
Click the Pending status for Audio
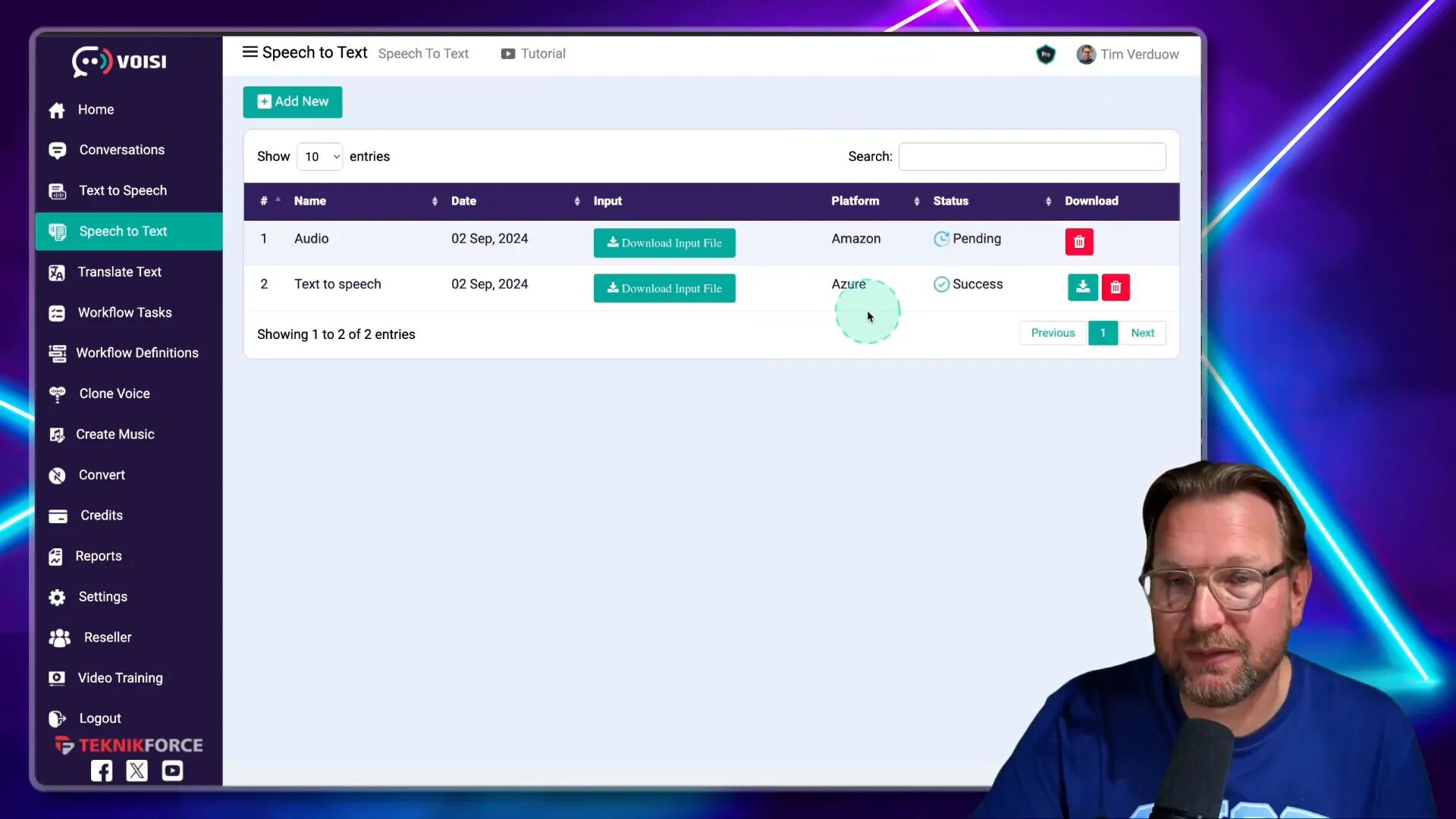click(968, 238)
